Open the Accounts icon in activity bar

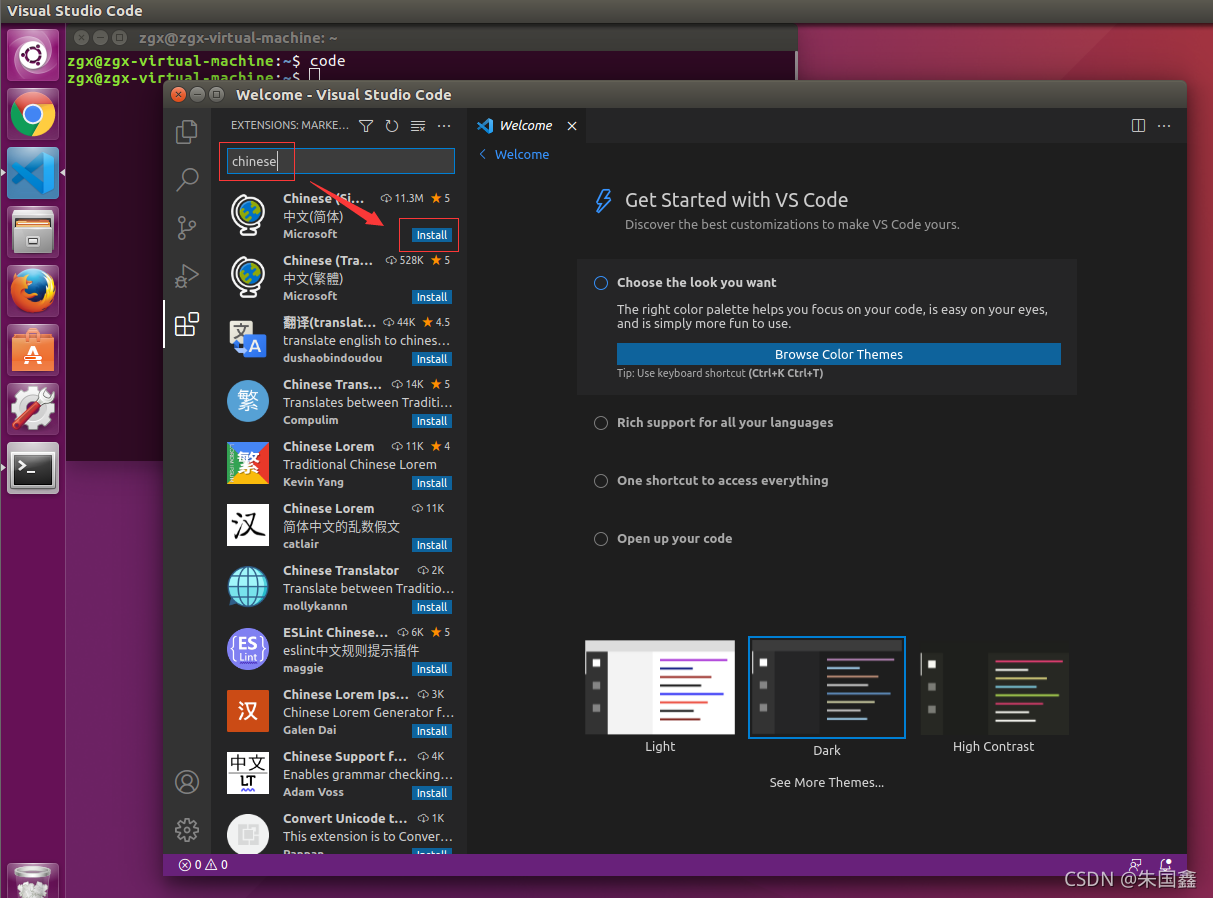pos(187,782)
